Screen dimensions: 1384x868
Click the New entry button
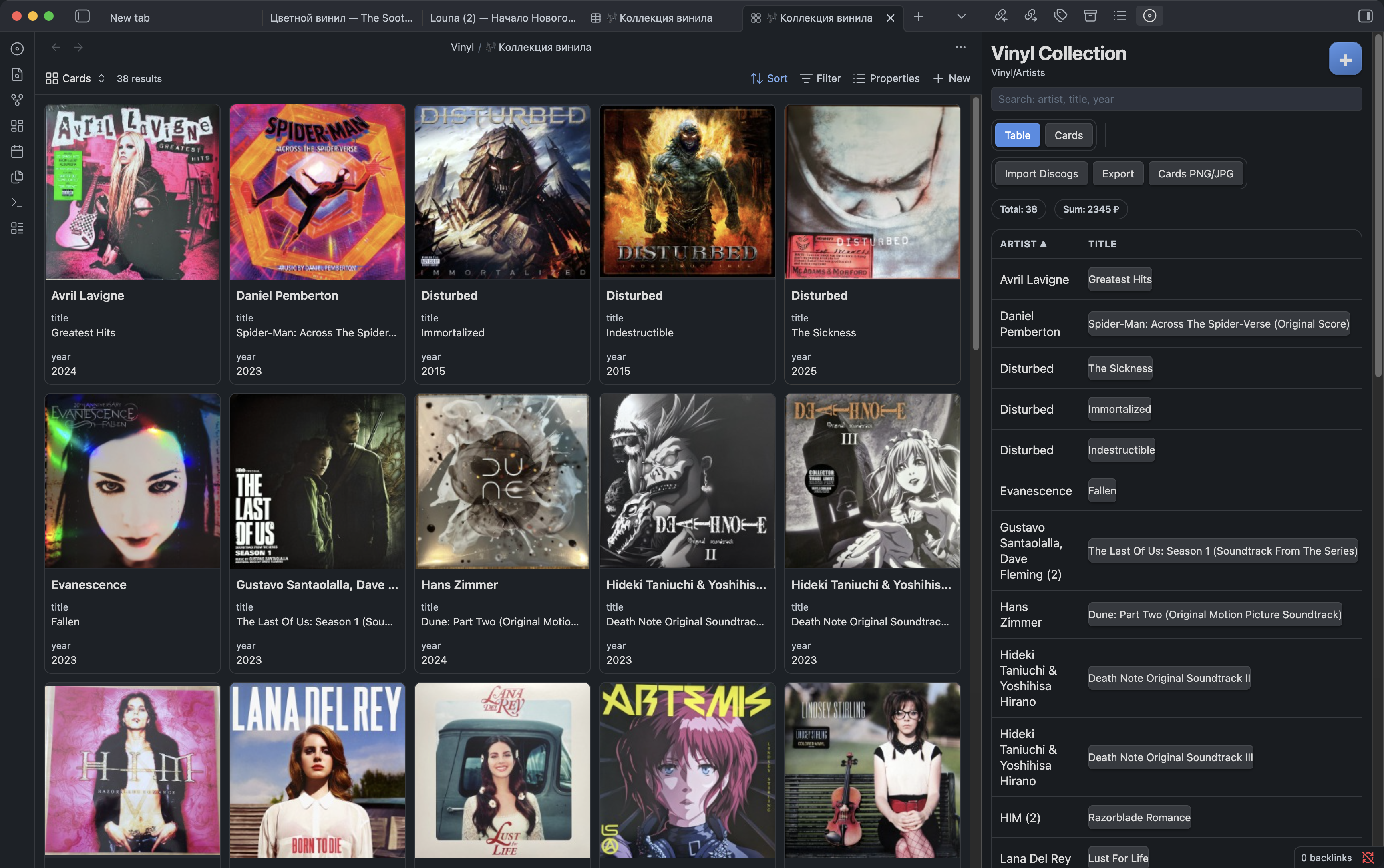pos(951,78)
